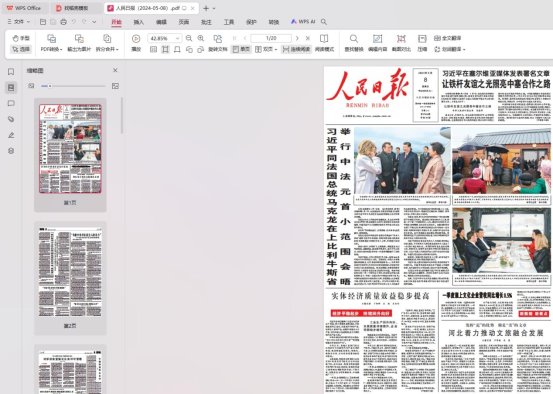Screen dimensions: 553x394
Task: Activate the Select (选择) tool
Action: click(21, 49)
